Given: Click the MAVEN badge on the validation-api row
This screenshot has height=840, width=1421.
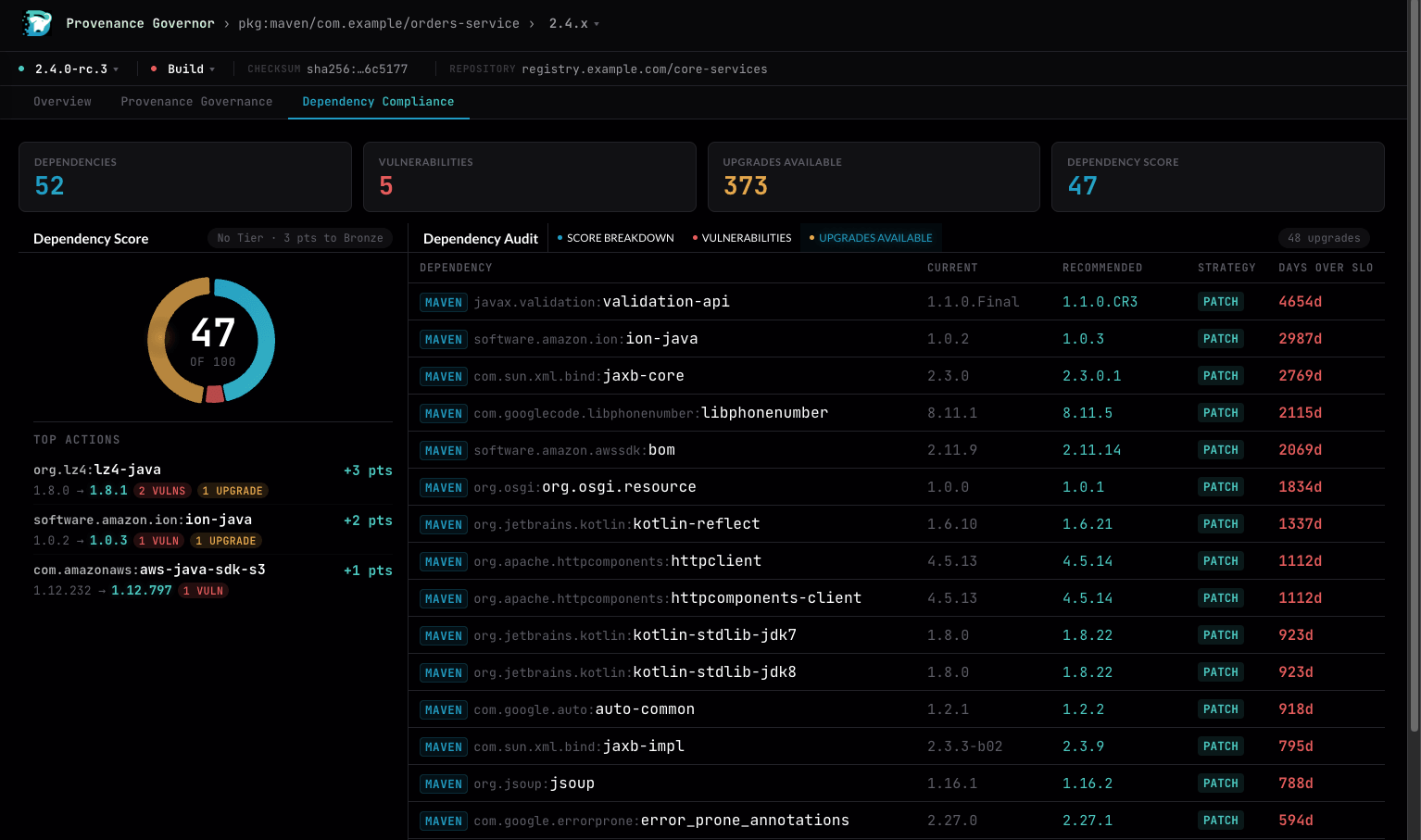Looking at the screenshot, I should [443, 302].
